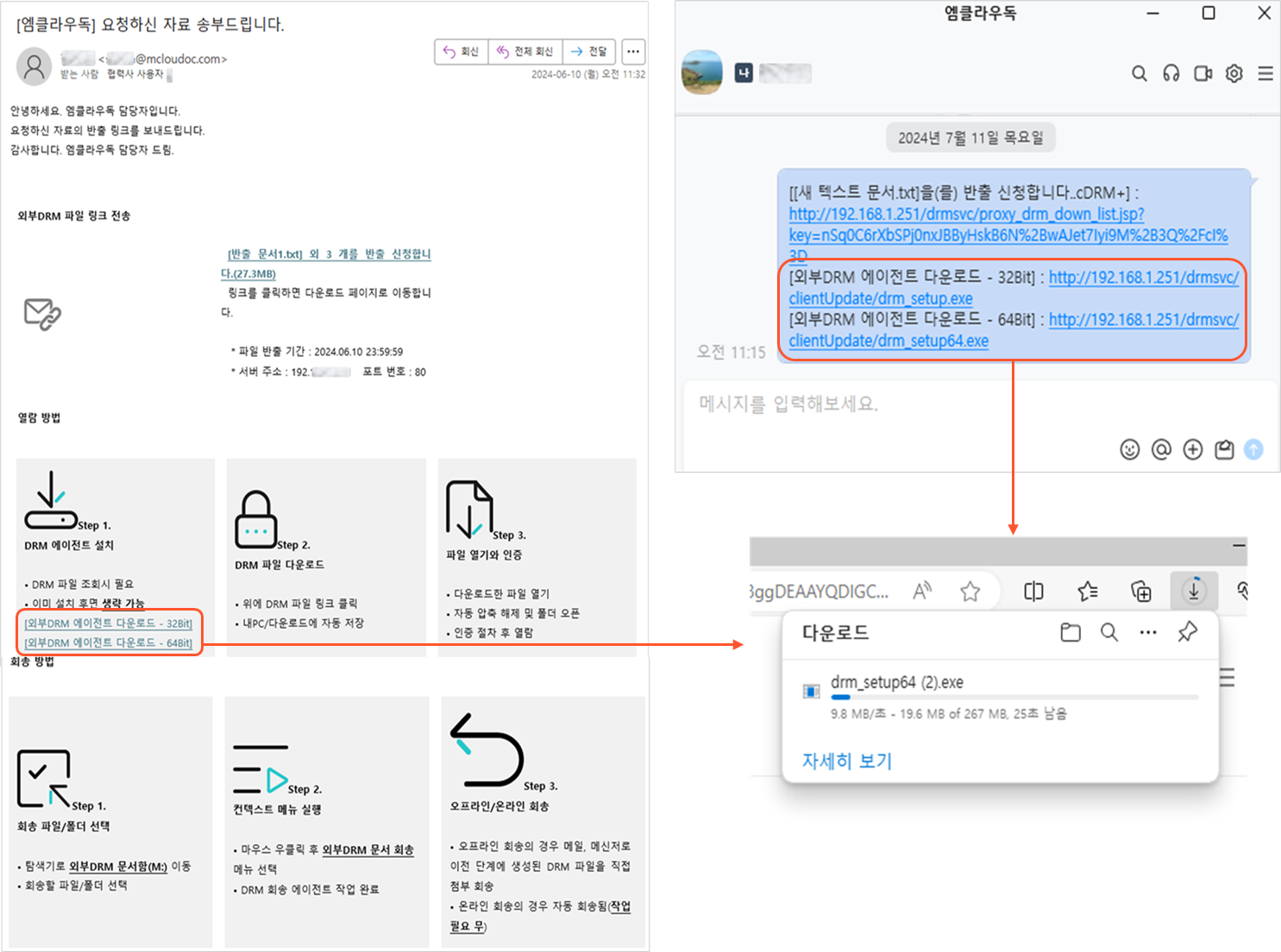Viewport: 1281px width, 952px height.
Task: Click the 전달 forward button in email
Action: click(589, 52)
